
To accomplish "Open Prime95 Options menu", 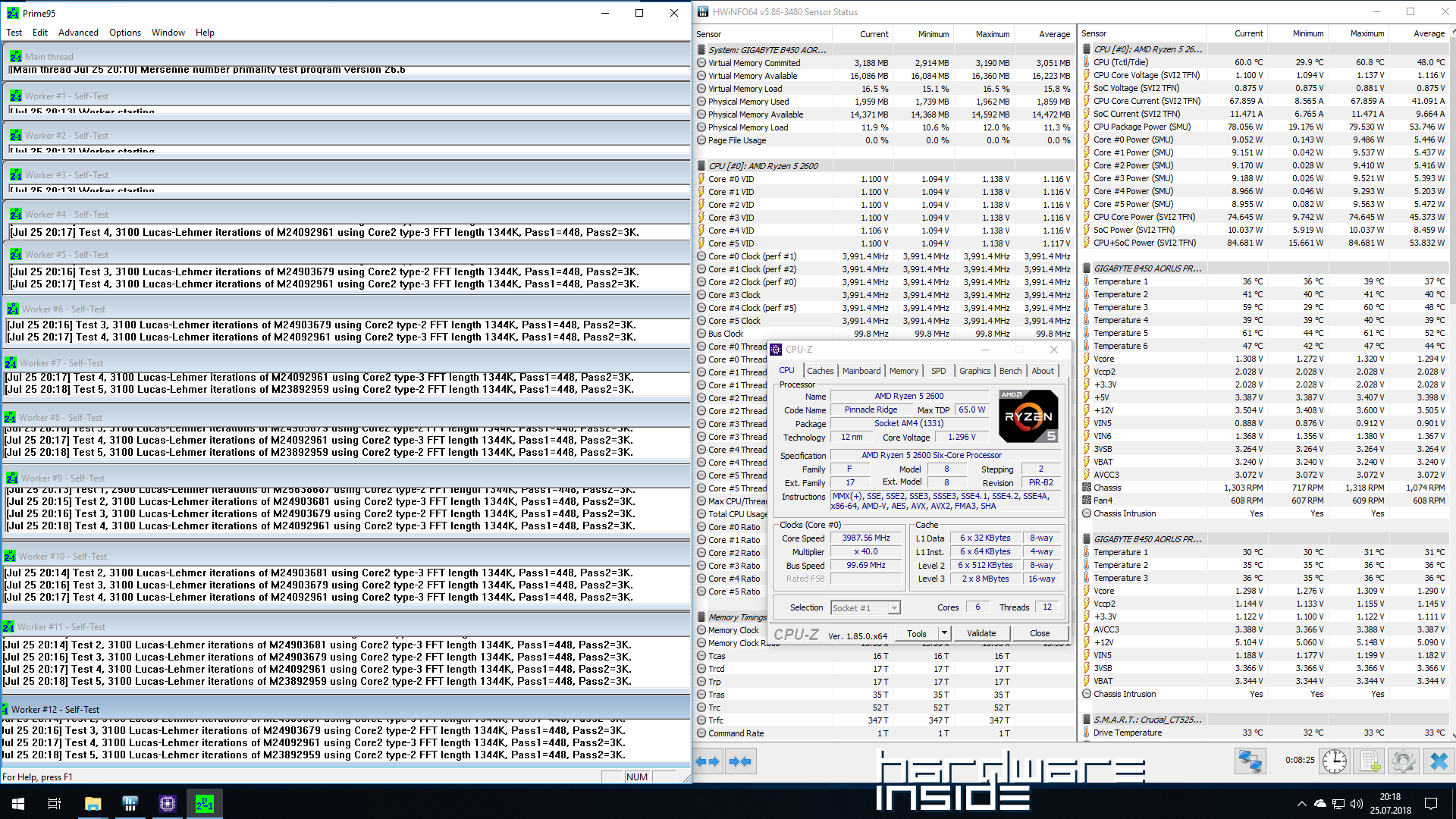I will [125, 33].
